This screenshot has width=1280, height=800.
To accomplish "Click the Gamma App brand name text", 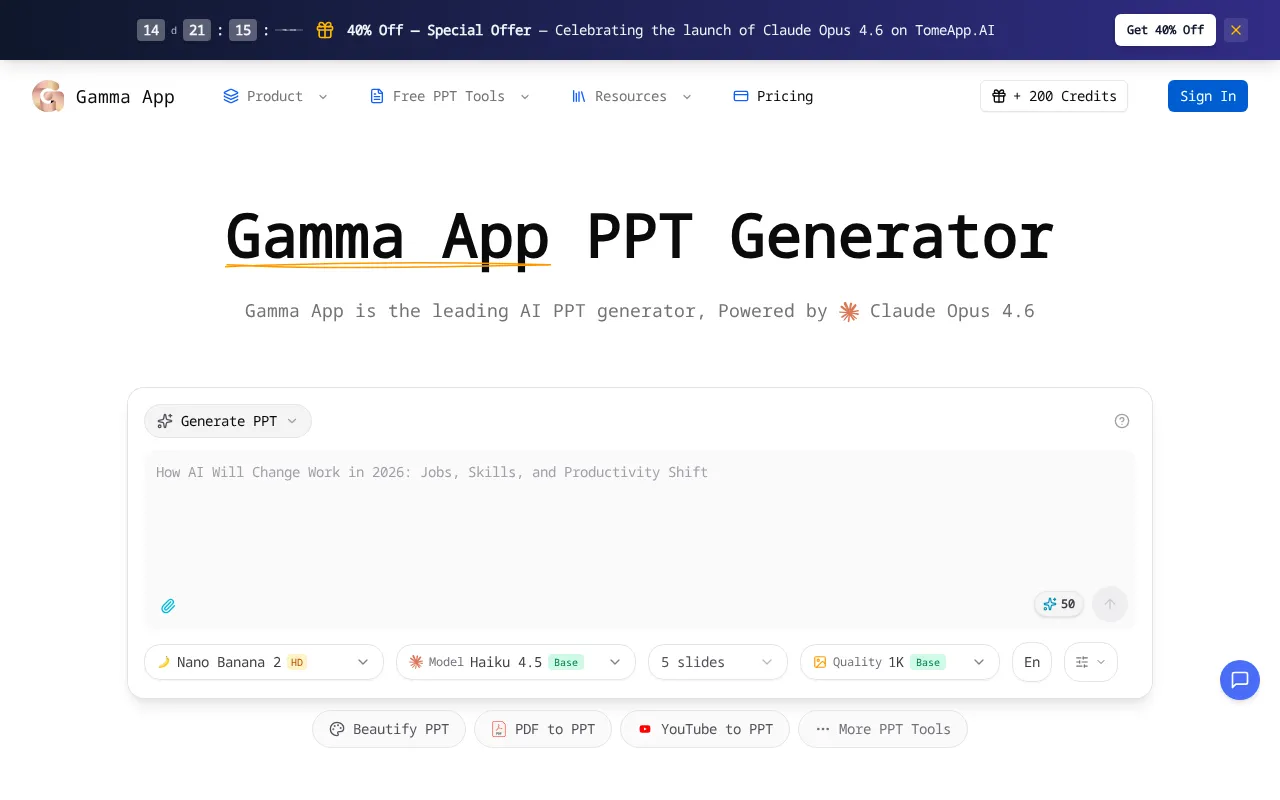I will (125, 96).
